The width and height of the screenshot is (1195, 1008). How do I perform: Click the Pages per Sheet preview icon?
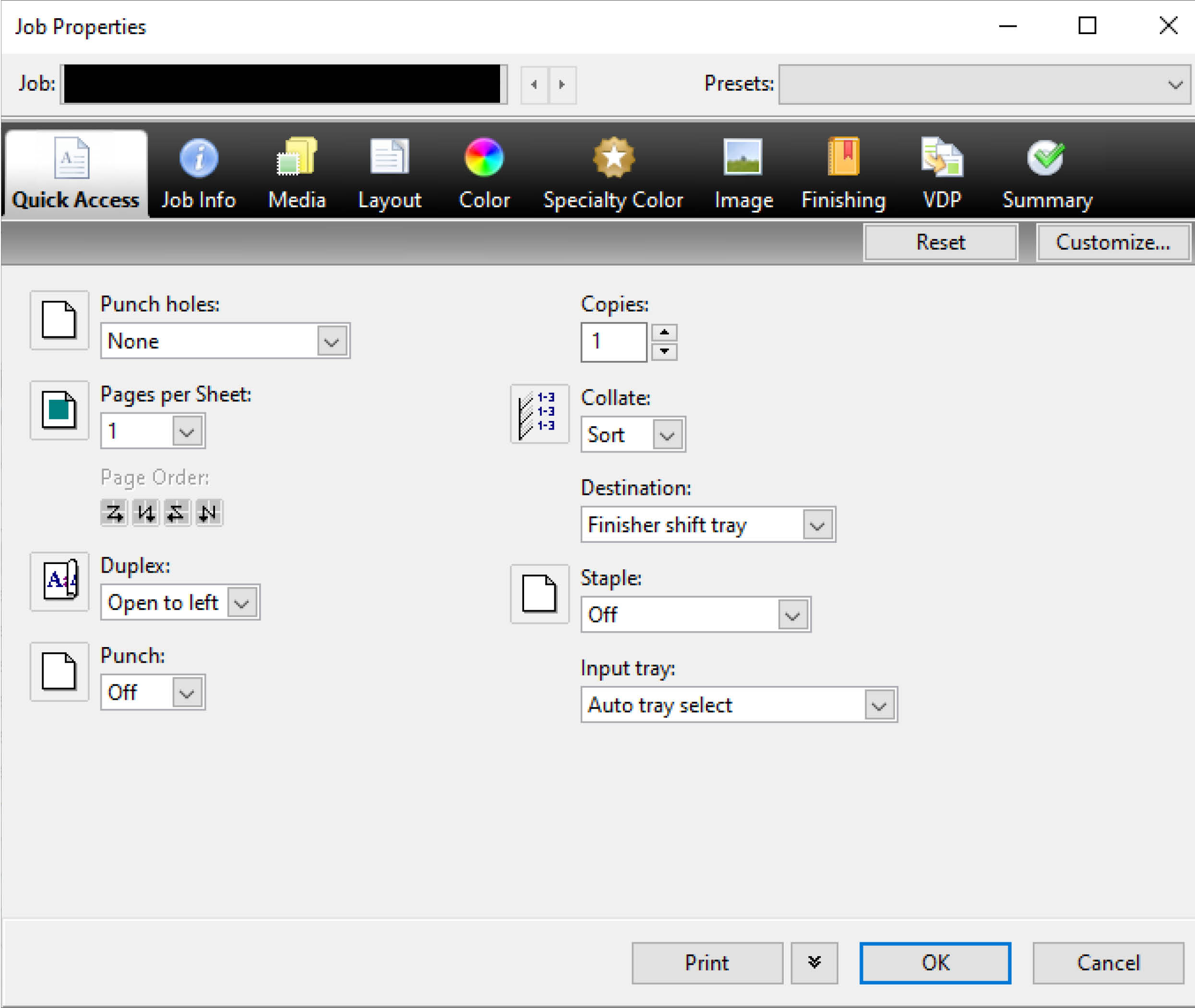pos(60,410)
